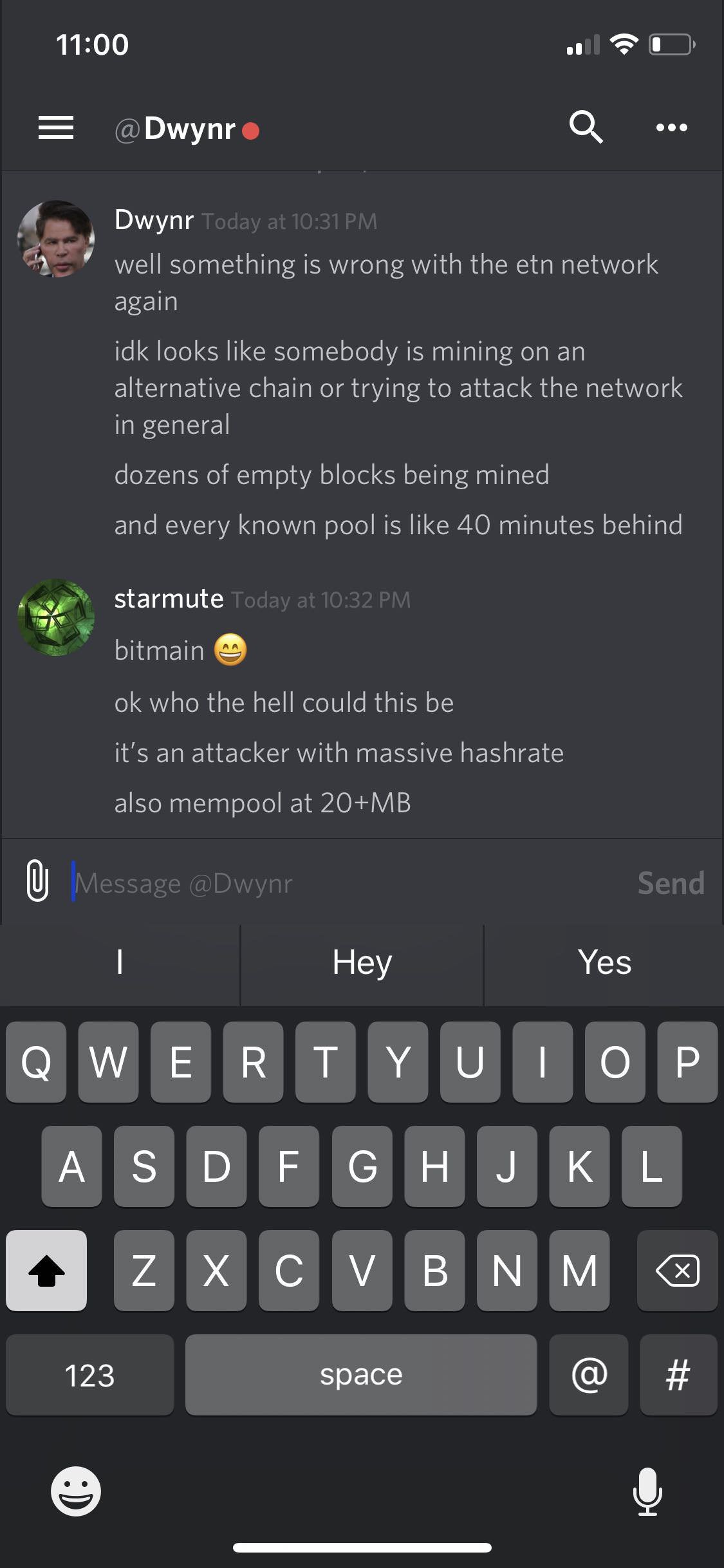
Task: Tap the paperclip attachment icon
Action: (38, 880)
